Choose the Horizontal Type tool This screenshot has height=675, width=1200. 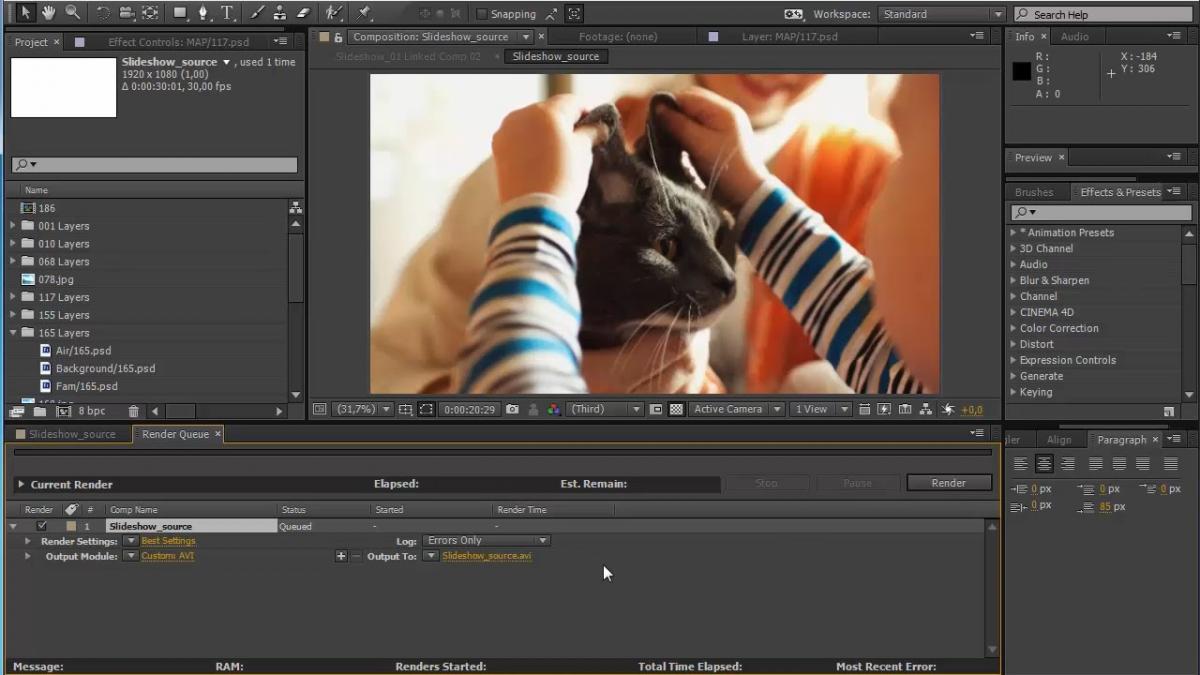[x=228, y=13]
